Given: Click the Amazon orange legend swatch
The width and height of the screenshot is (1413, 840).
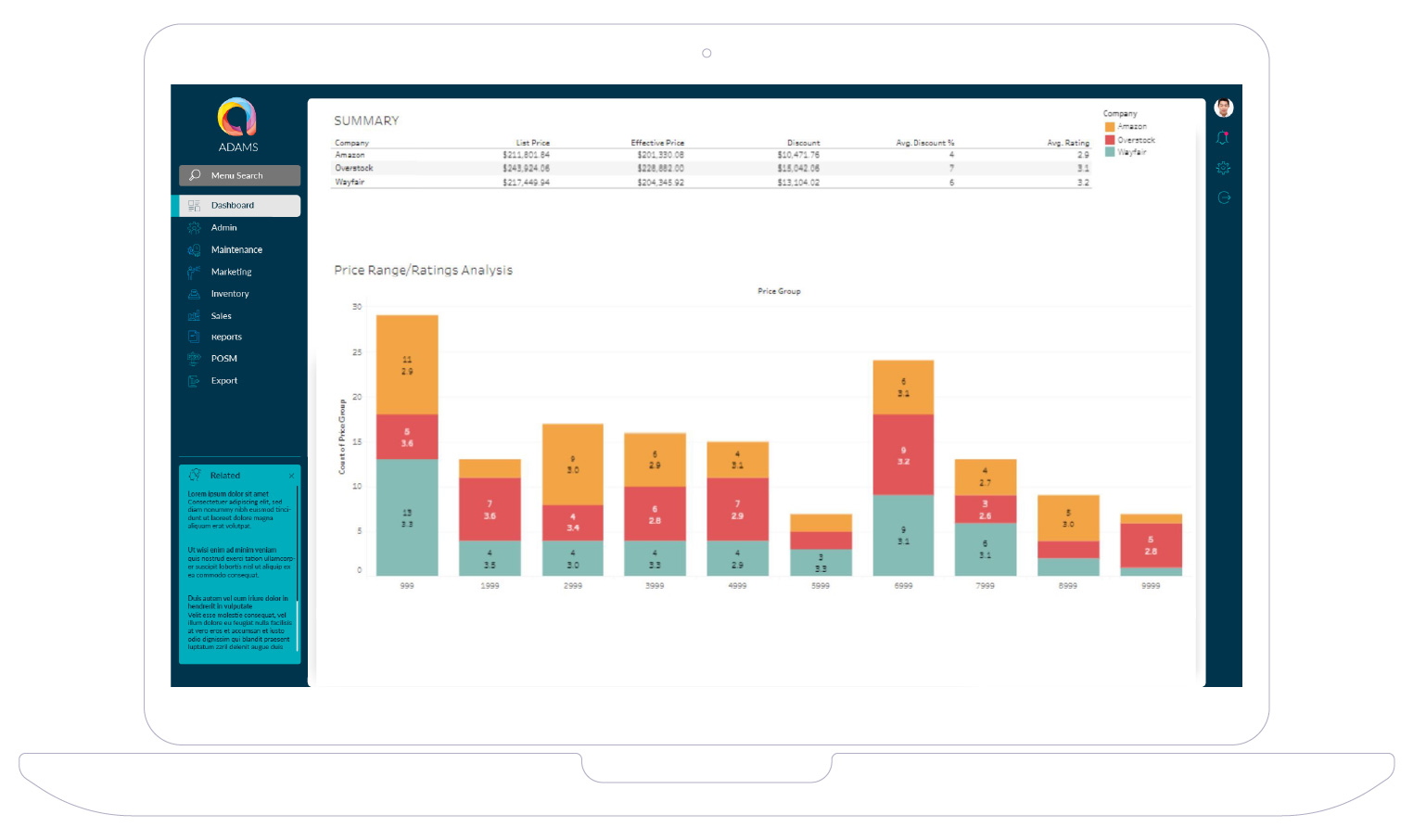Looking at the screenshot, I should 1109,127.
